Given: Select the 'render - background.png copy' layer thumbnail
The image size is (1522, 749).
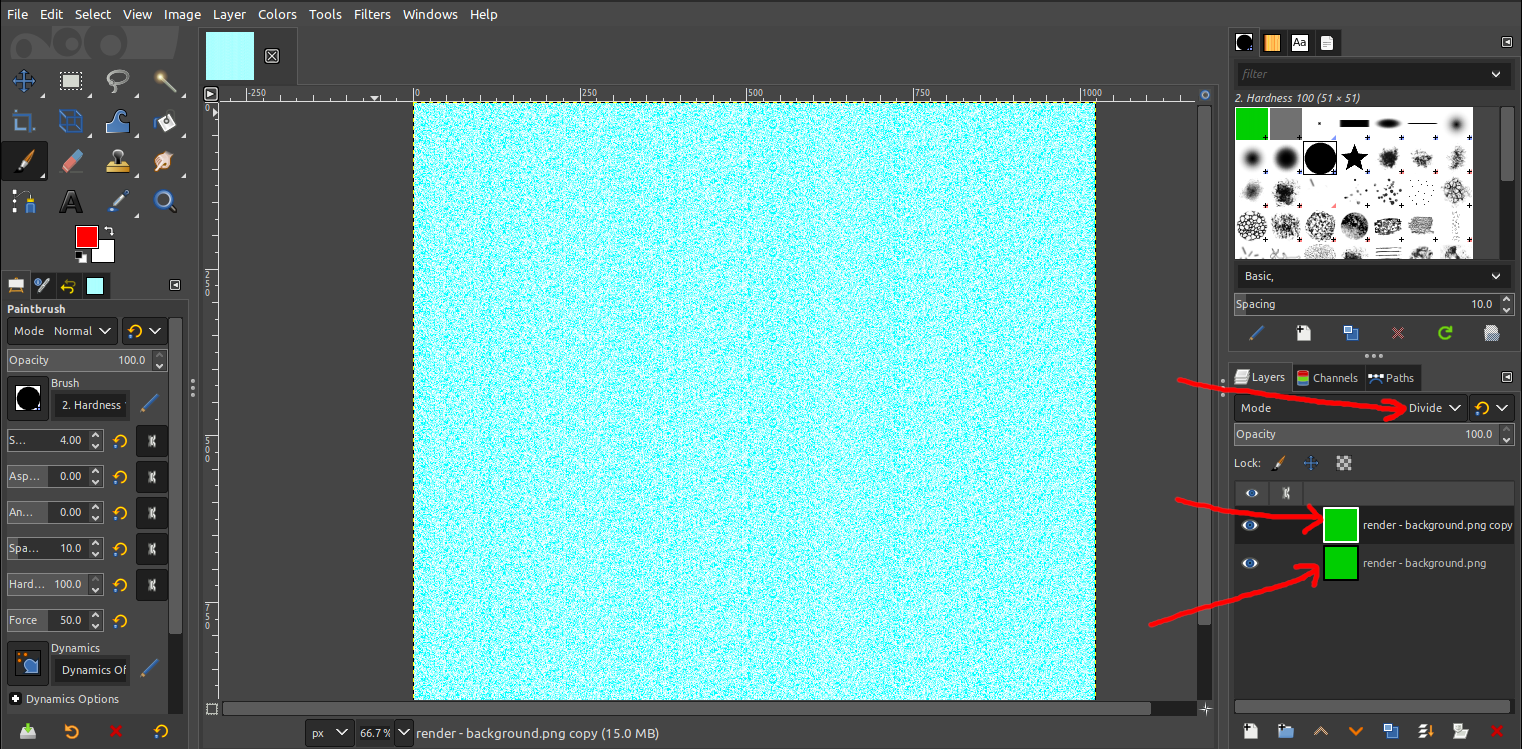Looking at the screenshot, I should pyautogui.click(x=1340, y=525).
